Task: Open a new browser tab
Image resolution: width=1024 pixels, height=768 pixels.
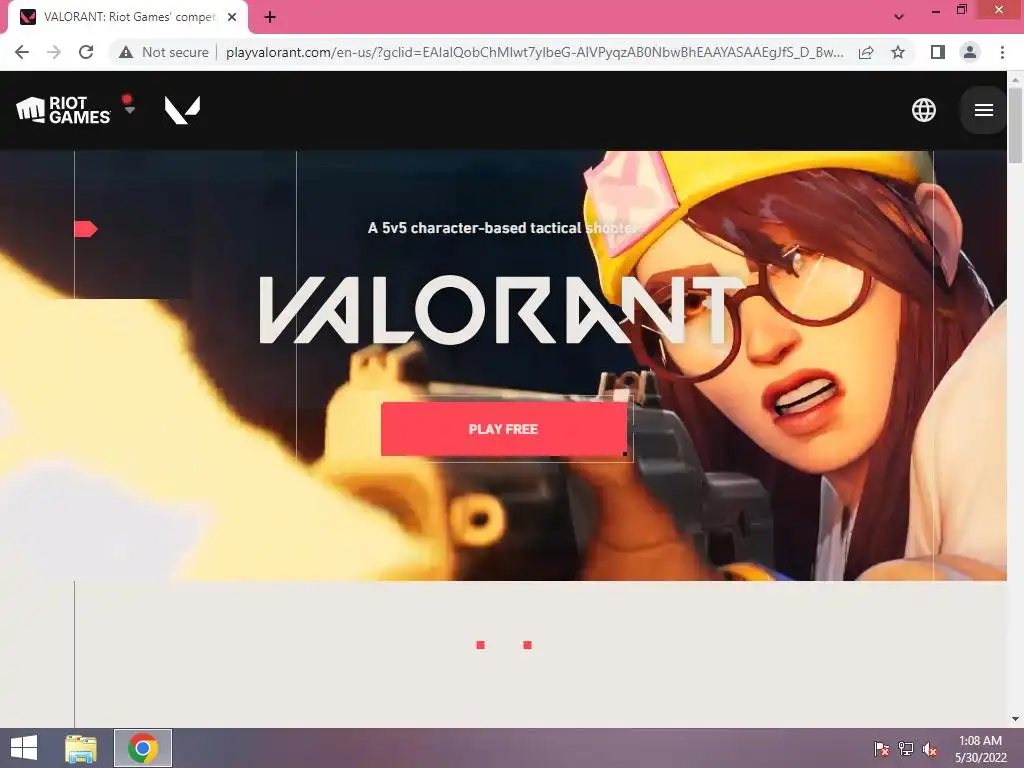Action: pos(270,17)
